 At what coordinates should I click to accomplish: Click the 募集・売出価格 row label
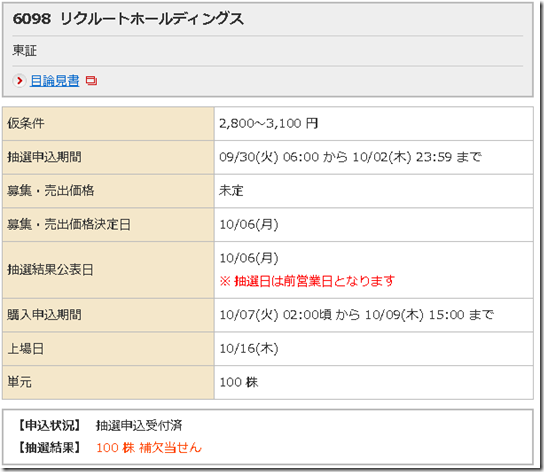(51, 191)
